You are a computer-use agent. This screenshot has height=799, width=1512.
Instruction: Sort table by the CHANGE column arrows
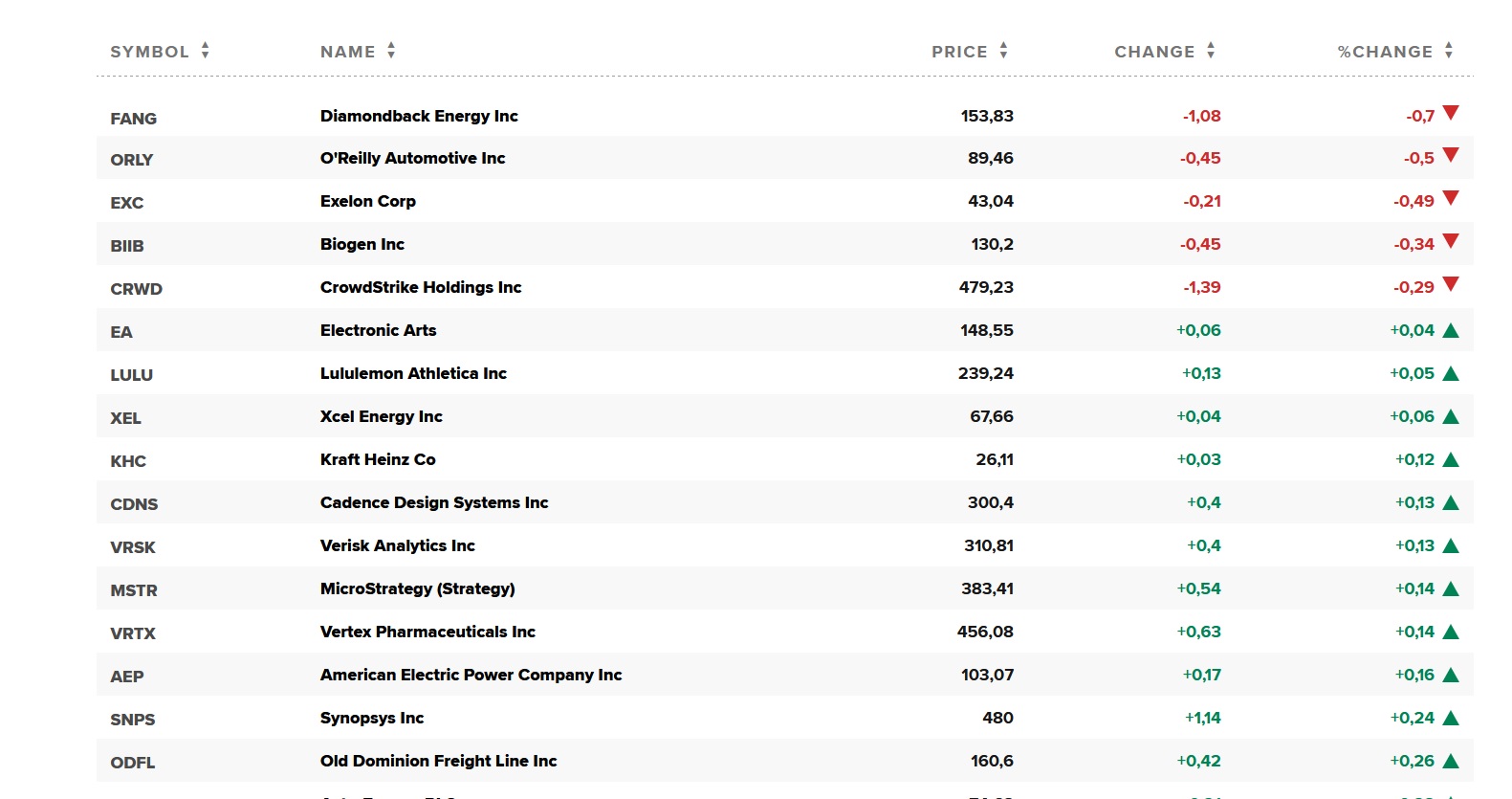[1211, 51]
